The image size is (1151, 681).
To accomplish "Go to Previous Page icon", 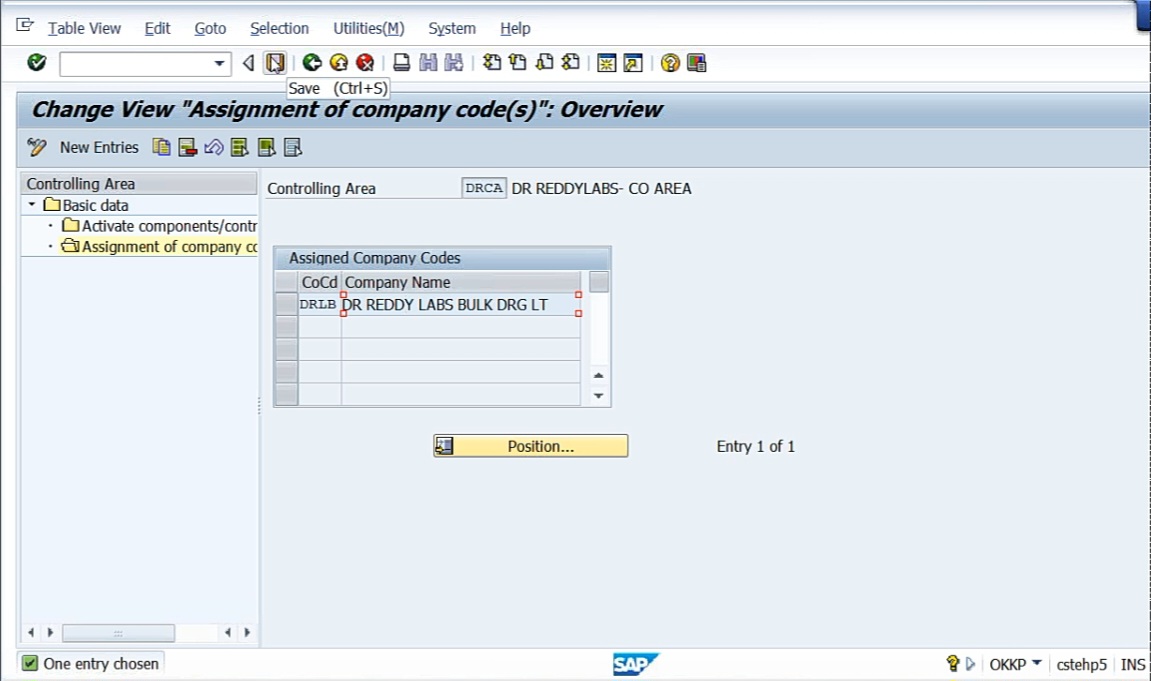I will tap(518, 63).
